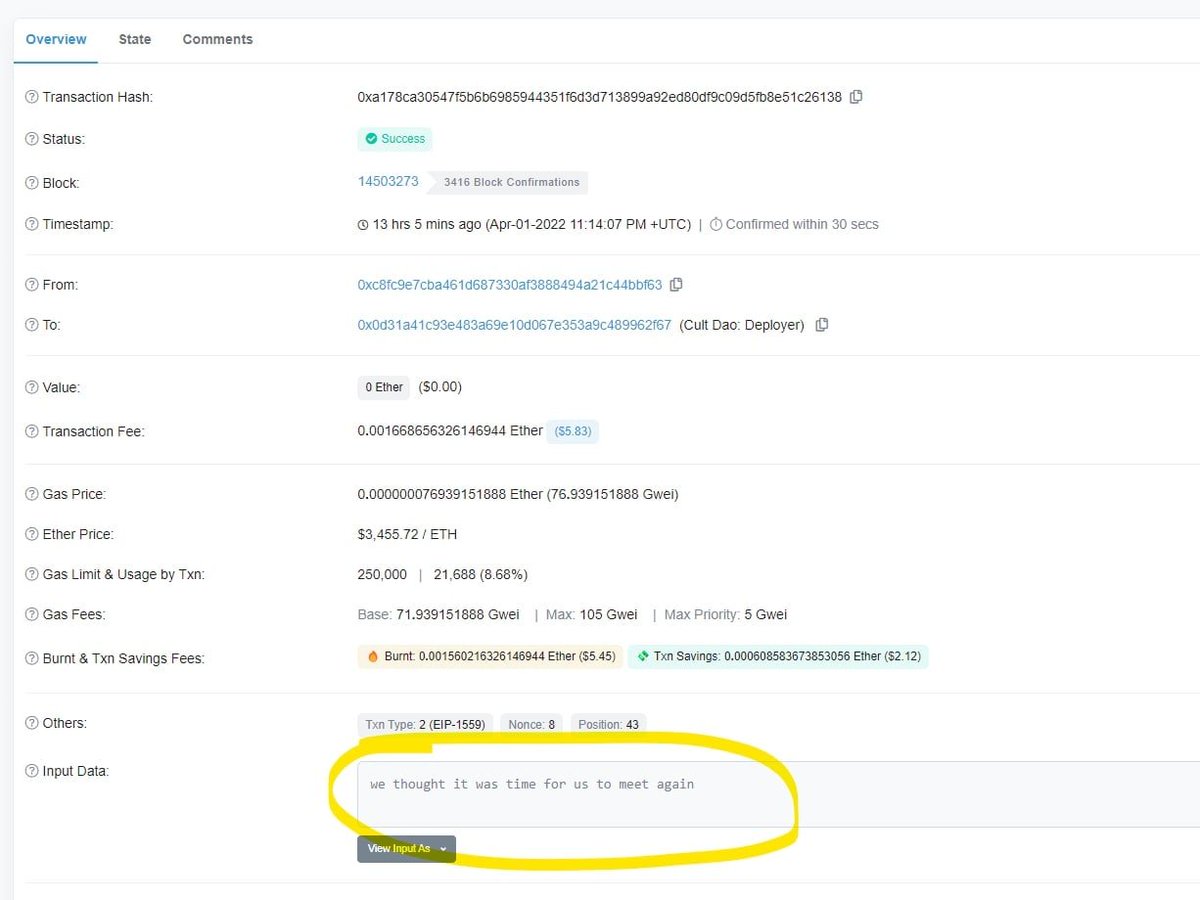
Task: Open the Comments tab
Action: 217,39
